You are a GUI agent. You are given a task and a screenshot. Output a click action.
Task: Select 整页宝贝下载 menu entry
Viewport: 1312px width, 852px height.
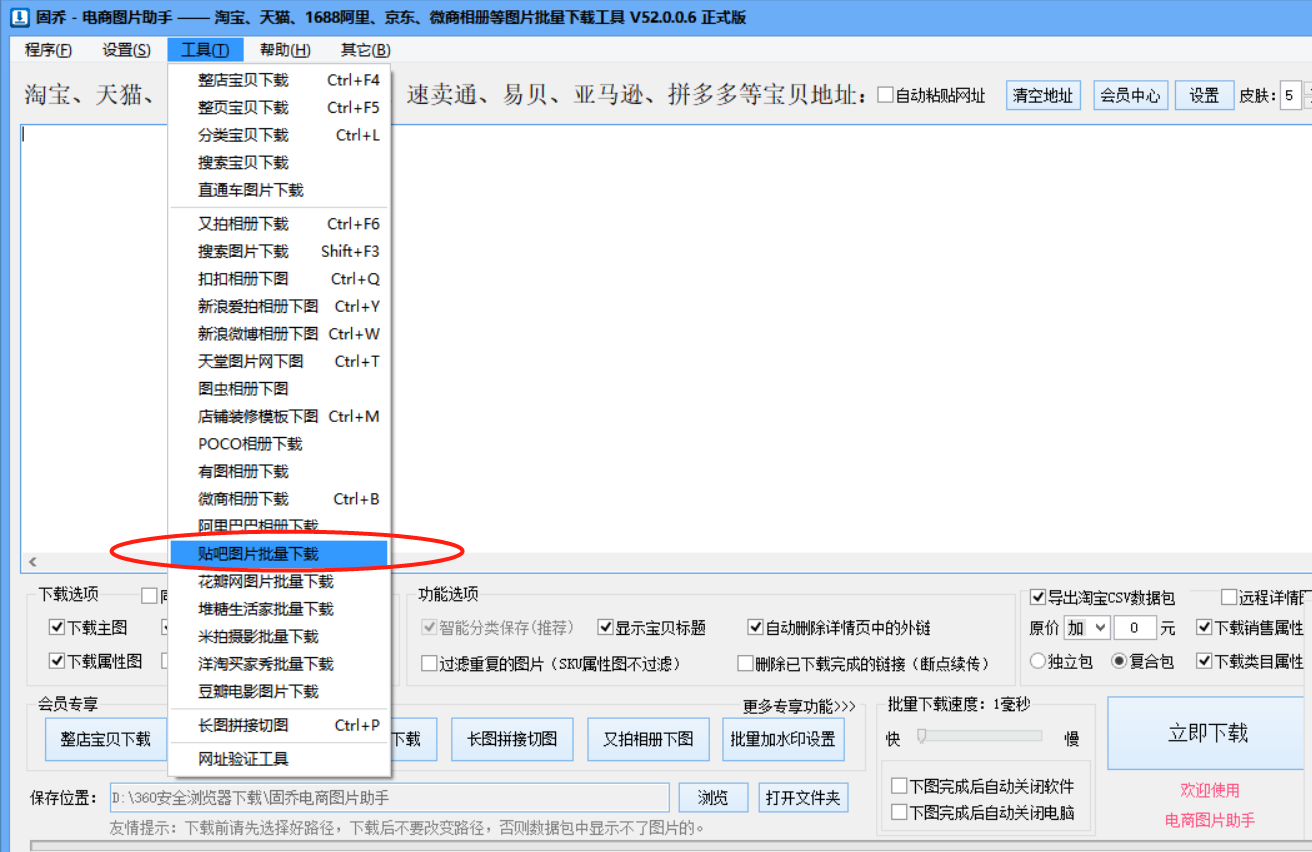(x=279, y=107)
